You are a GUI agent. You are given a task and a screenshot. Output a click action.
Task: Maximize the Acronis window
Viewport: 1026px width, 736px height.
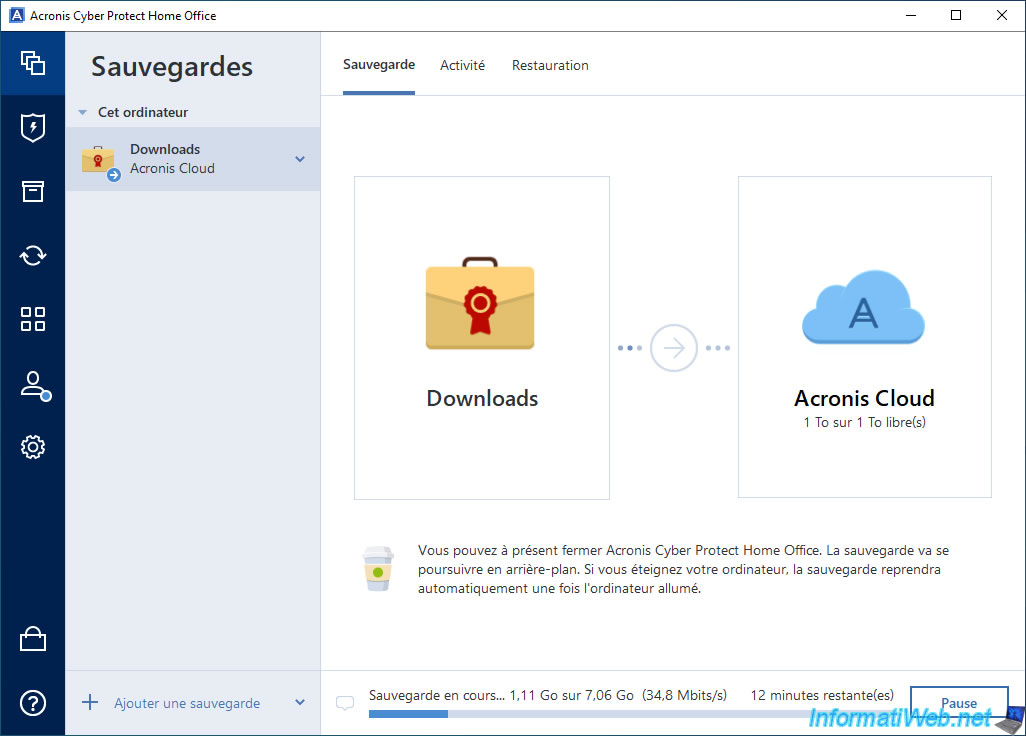(956, 15)
